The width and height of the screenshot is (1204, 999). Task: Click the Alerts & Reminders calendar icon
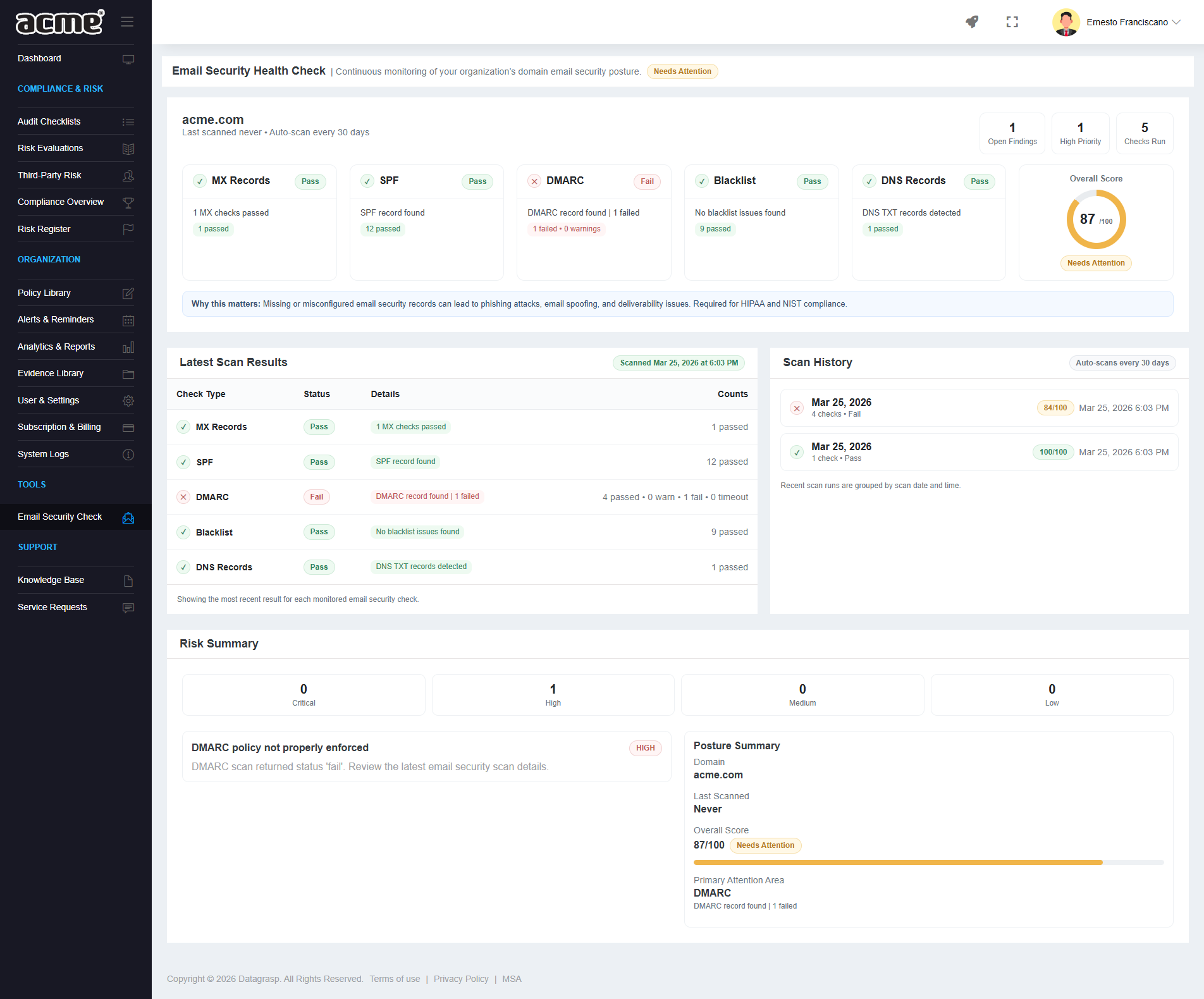point(128,321)
